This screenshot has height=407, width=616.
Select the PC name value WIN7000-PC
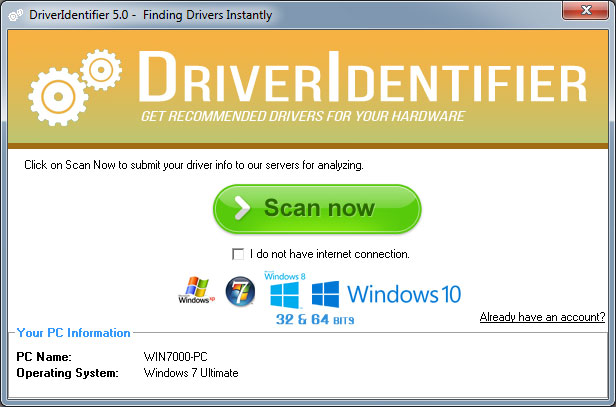(175, 357)
